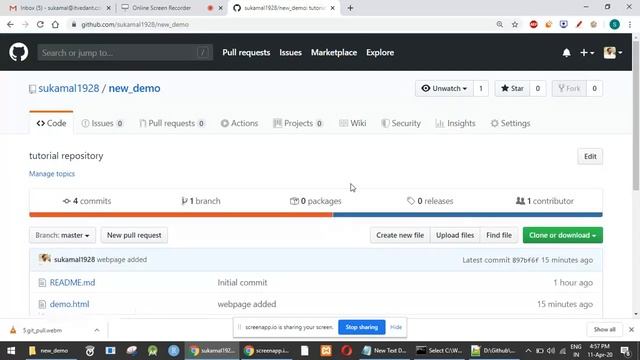The image size is (640, 360).
Task: Click Stop sharing button
Action: click(362, 327)
